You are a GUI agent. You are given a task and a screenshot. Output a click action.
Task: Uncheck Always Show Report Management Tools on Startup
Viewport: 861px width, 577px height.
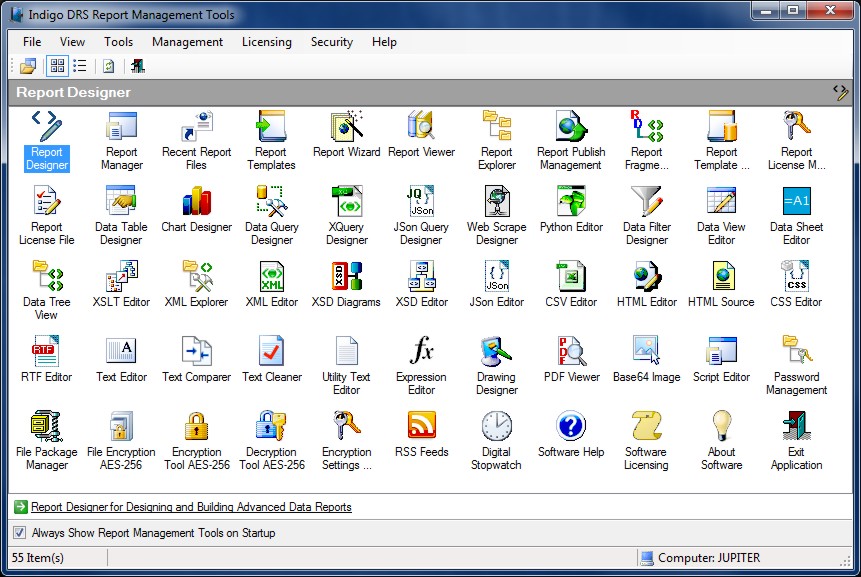point(20,533)
